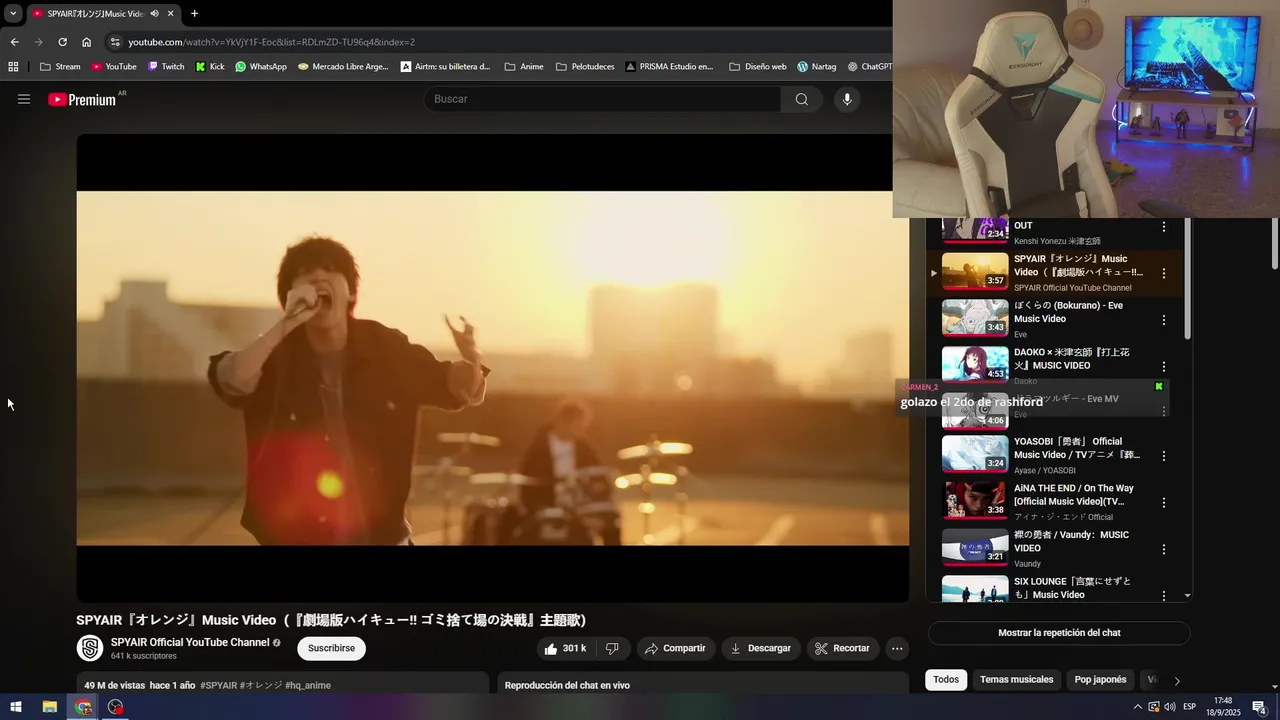This screenshot has height=720, width=1280.
Task: Open Anime bookmark folder
Action: click(x=524, y=67)
